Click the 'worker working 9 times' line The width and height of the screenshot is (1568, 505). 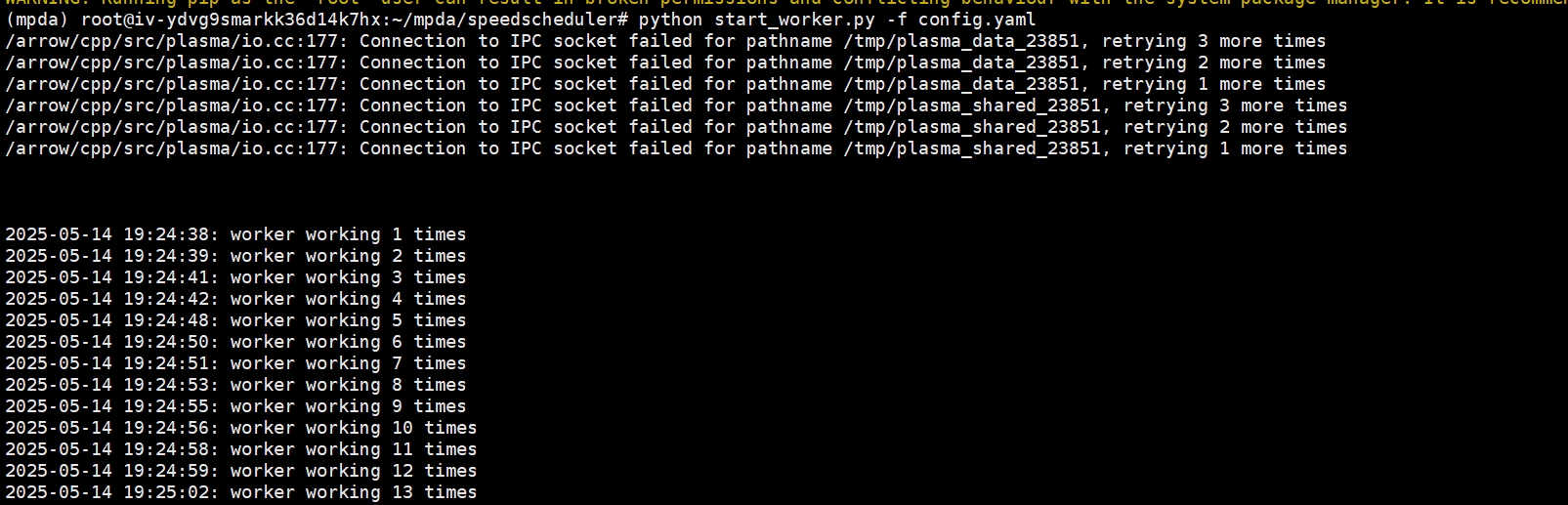(235, 406)
